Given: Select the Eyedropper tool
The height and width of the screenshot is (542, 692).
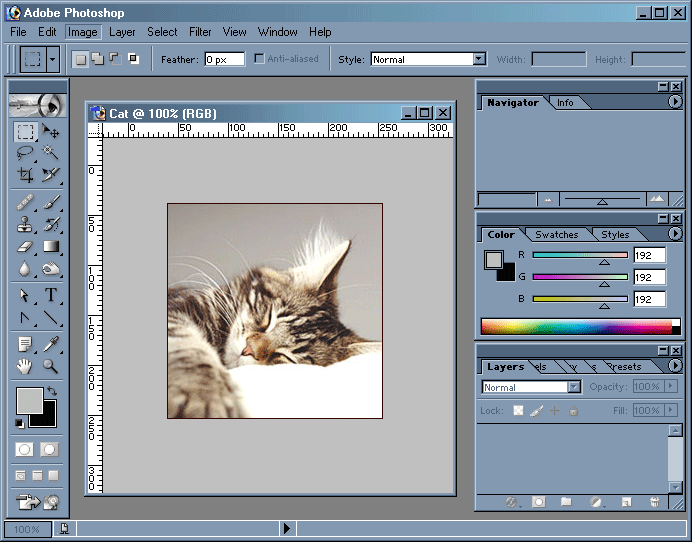Looking at the screenshot, I should pos(51,344).
